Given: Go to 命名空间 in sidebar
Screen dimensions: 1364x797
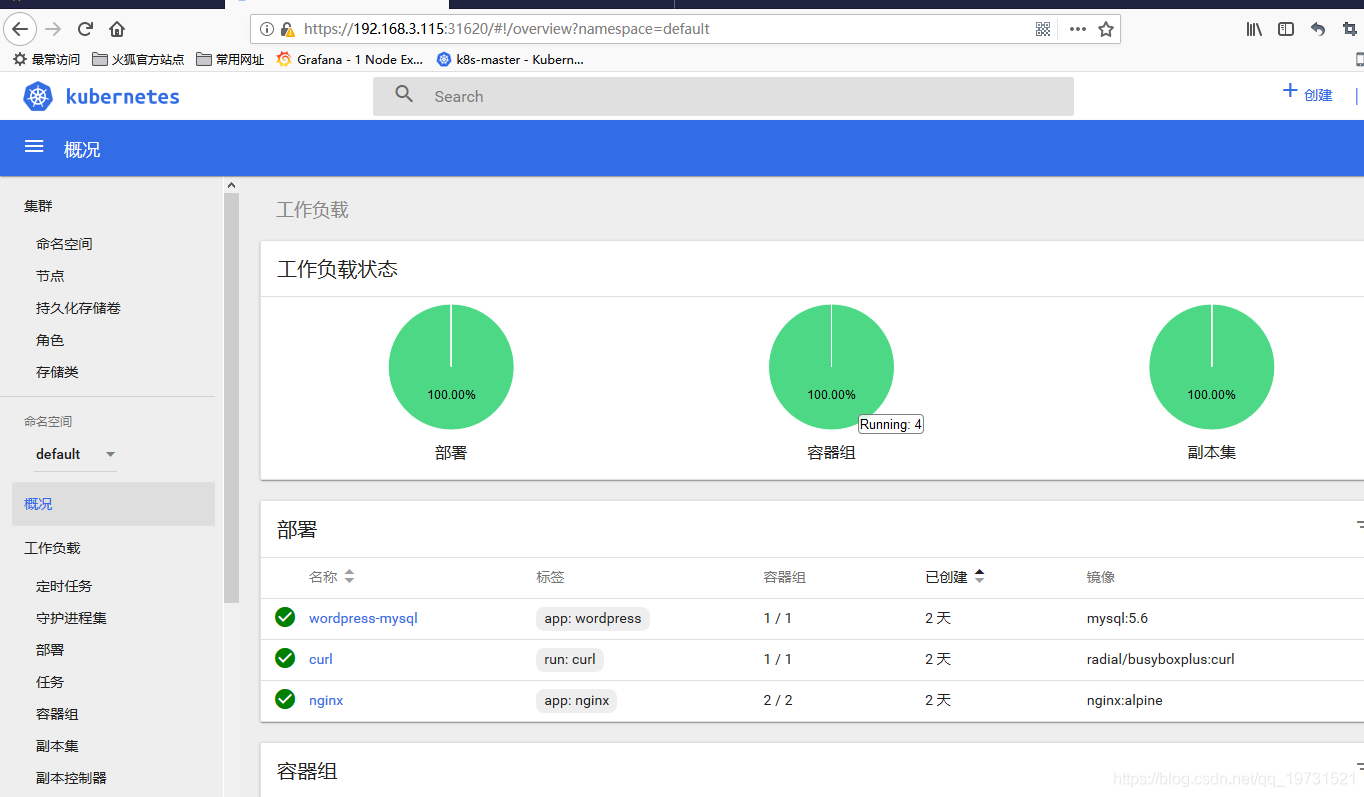Looking at the screenshot, I should 64,244.
